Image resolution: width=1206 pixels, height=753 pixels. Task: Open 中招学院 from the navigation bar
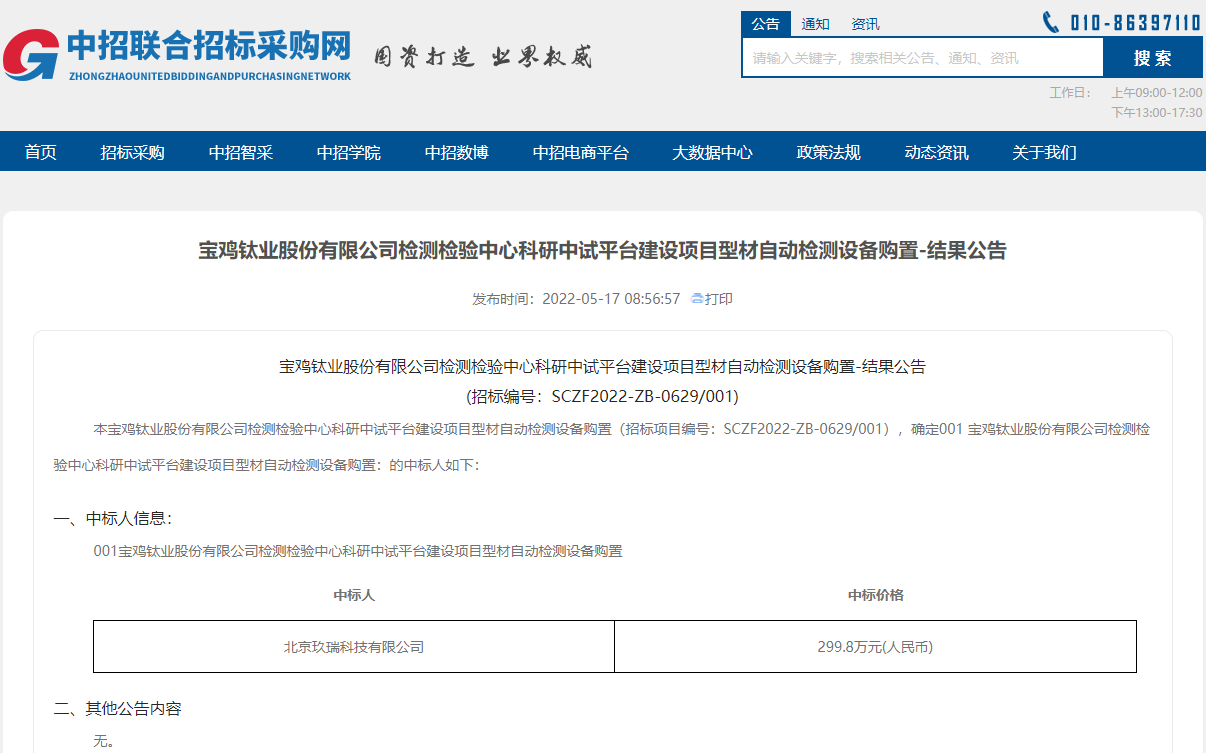348,152
